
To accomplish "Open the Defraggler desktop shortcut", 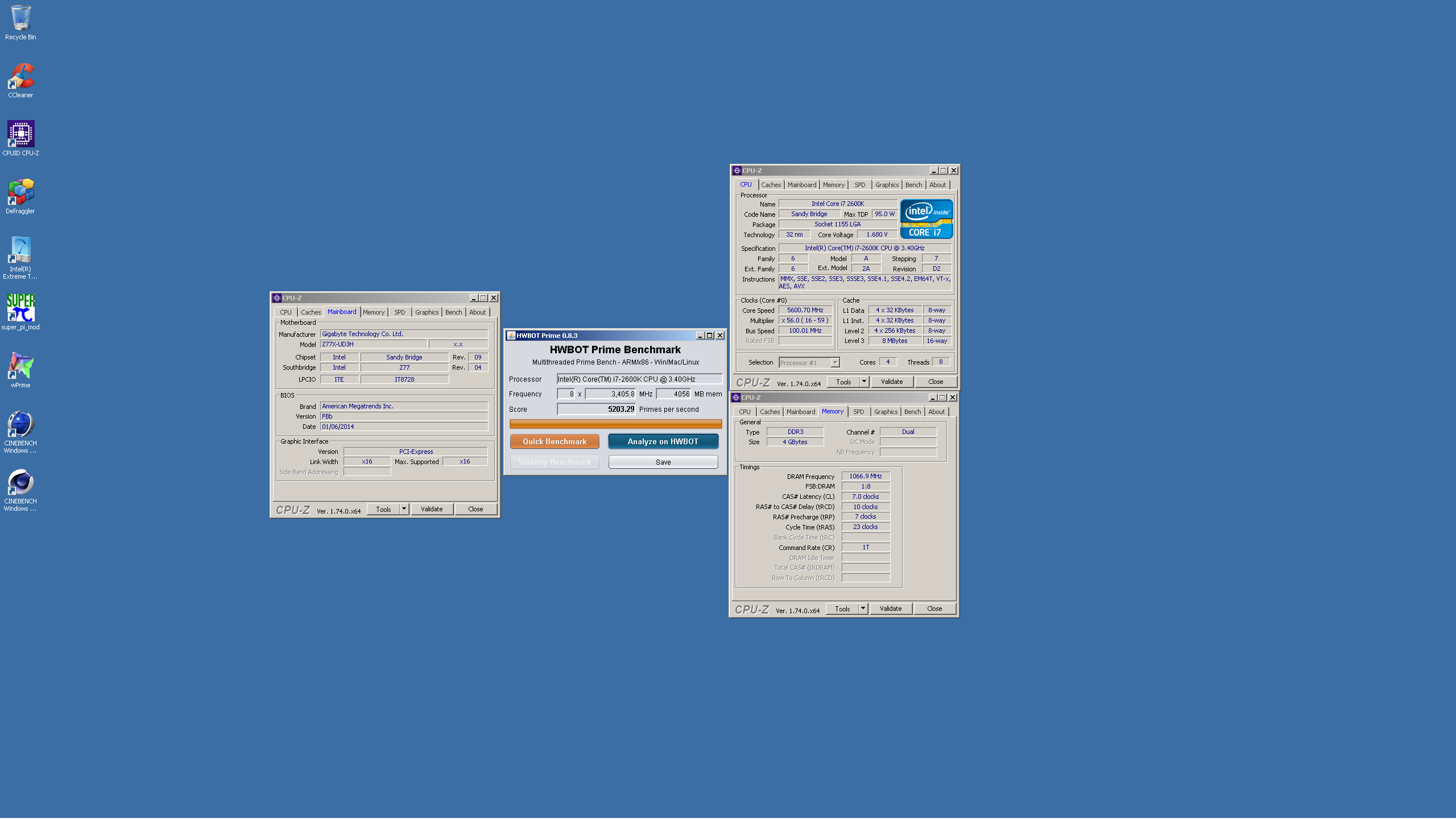I will click(x=20, y=196).
